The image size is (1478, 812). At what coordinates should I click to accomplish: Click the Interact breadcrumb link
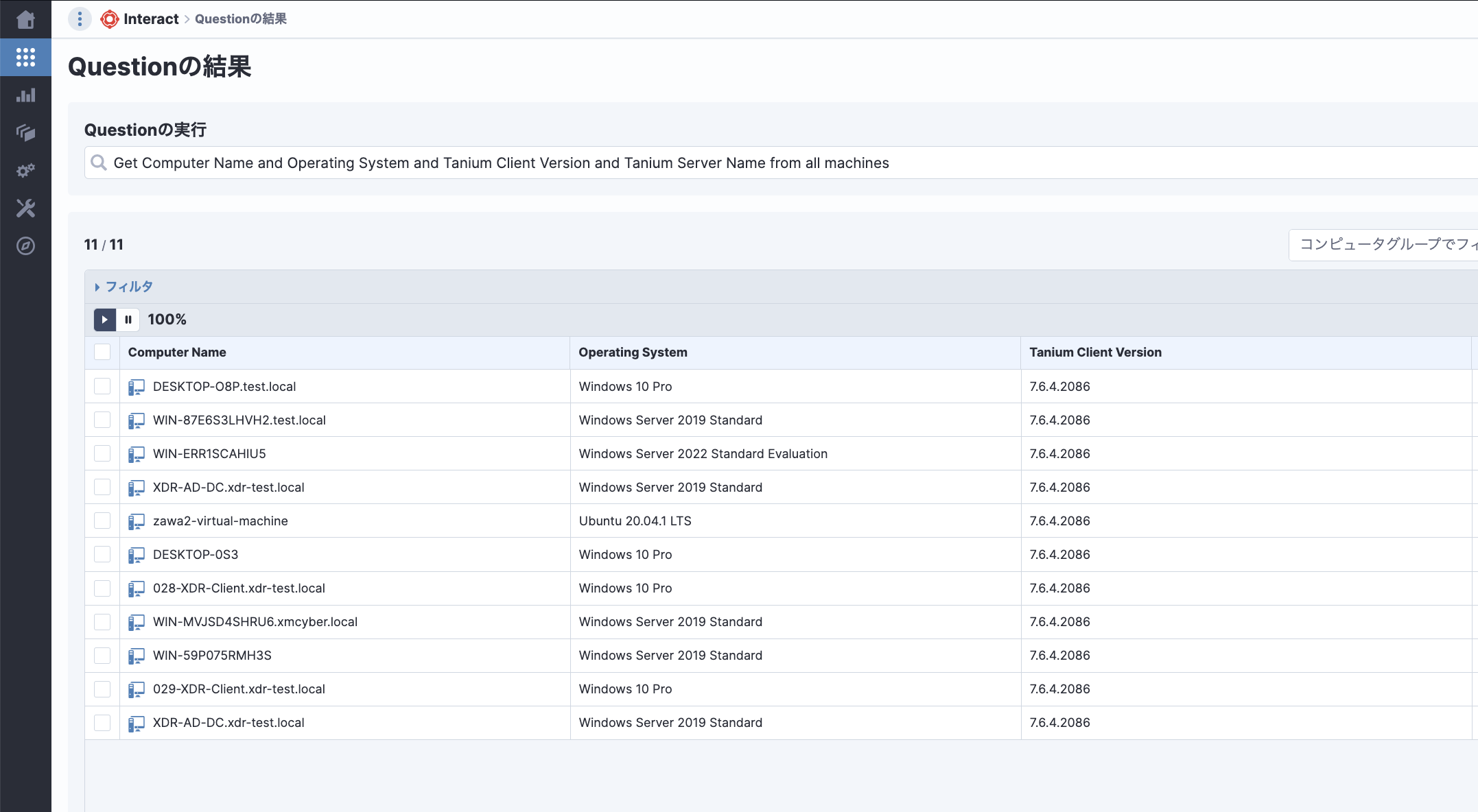pos(151,19)
